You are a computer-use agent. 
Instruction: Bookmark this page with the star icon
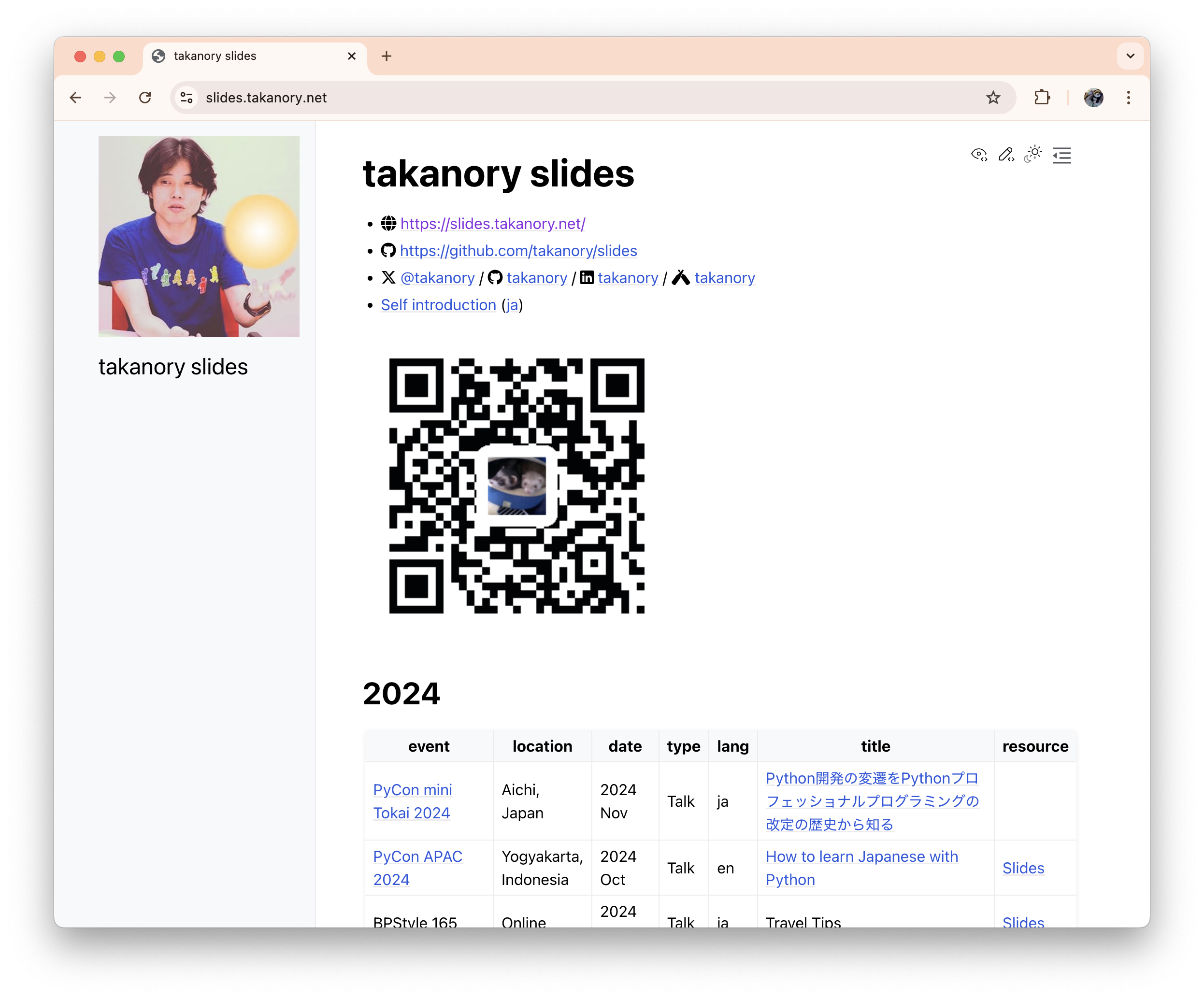(x=993, y=98)
